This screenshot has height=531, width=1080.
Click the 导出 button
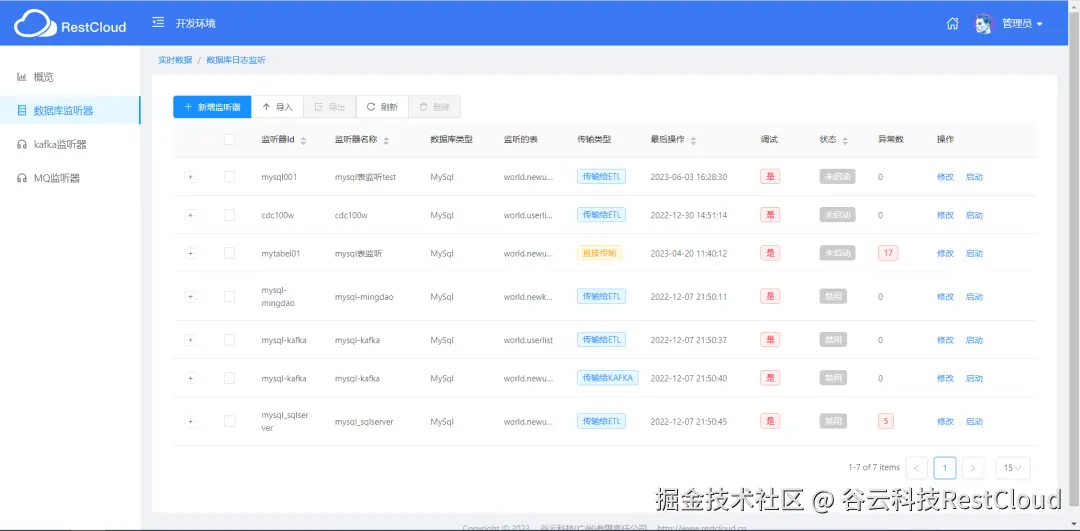click(x=330, y=107)
